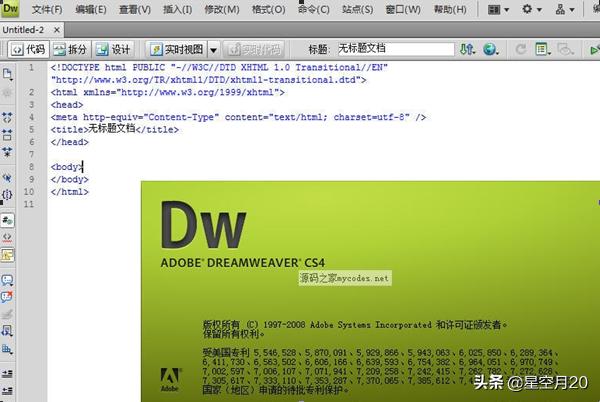This screenshot has height=402, width=600.
Task: Open the visual aids icon
Action: click(565, 49)
